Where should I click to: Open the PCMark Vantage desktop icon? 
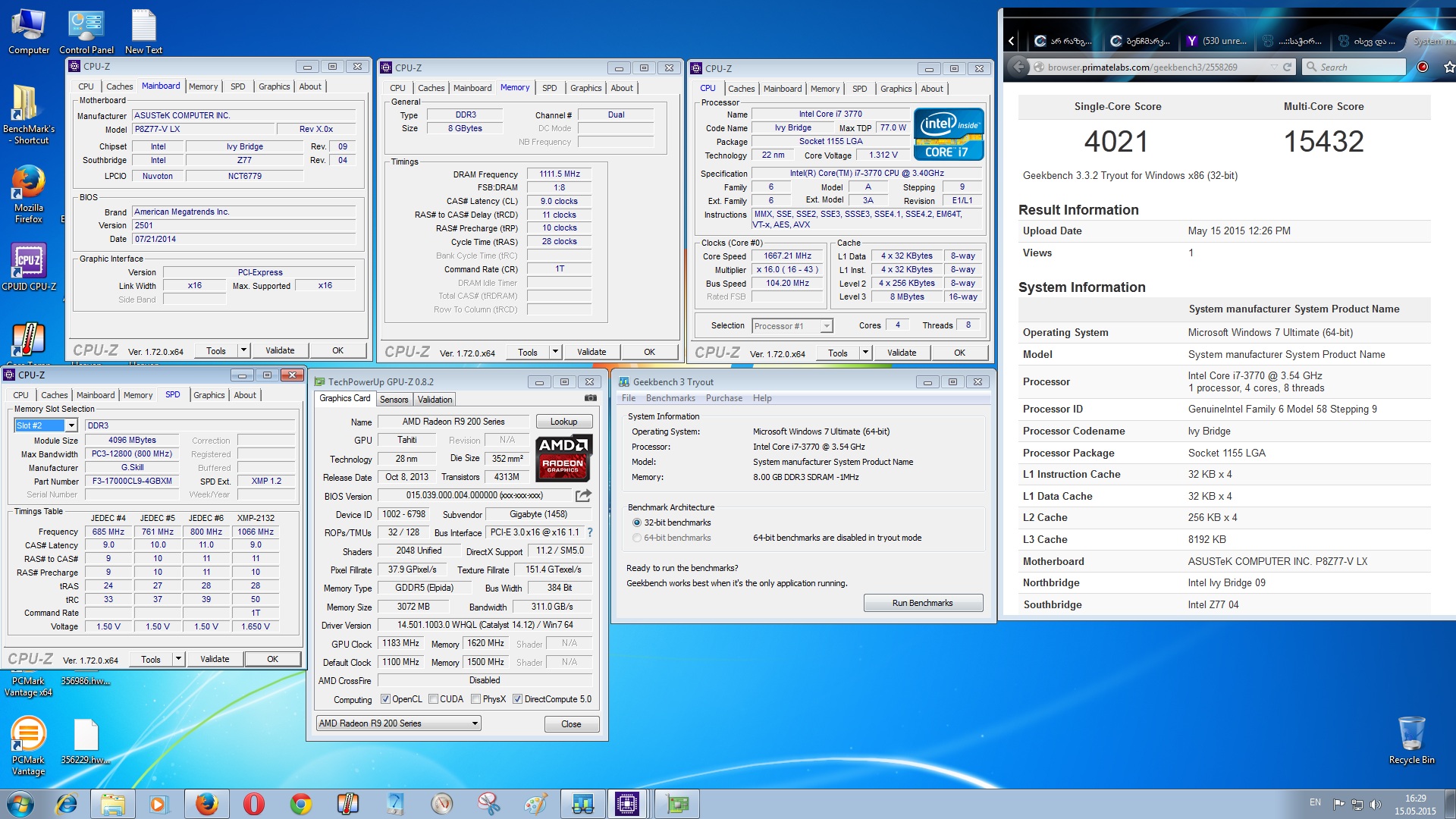tap(28, 746)
